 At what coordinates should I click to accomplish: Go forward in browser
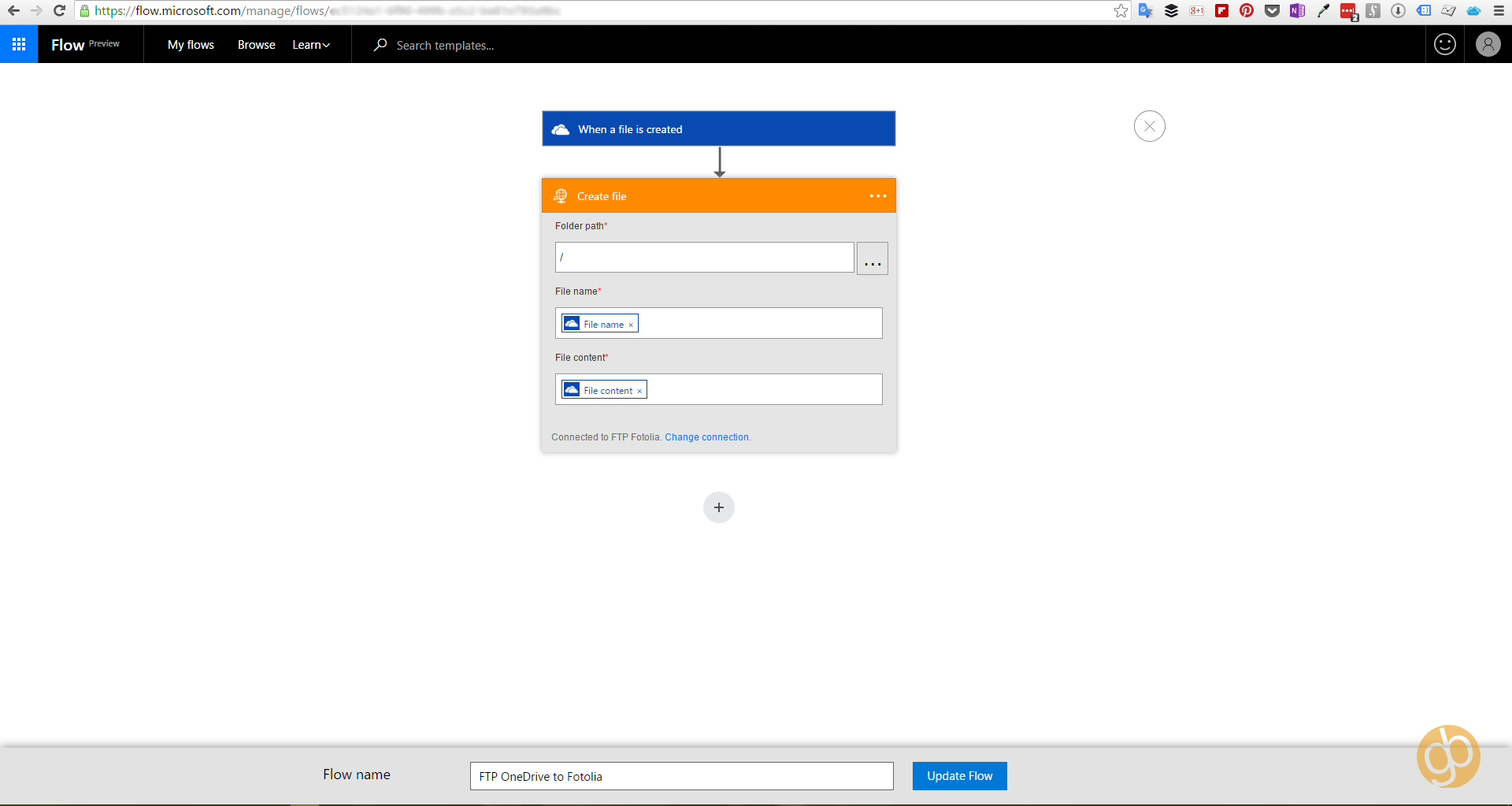pos(36,11)
